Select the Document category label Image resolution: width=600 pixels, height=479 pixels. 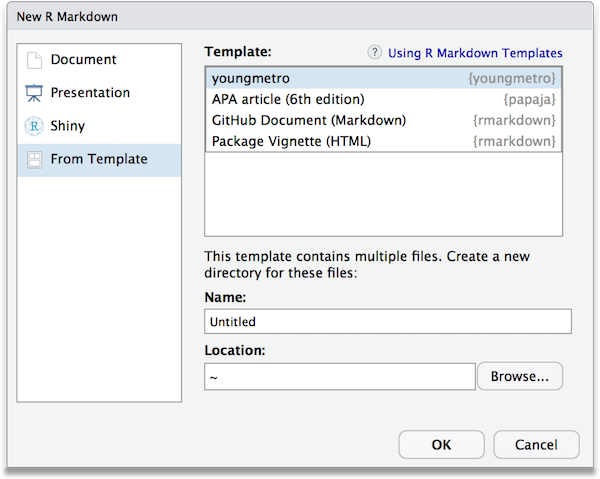click(x=83, y=60)
